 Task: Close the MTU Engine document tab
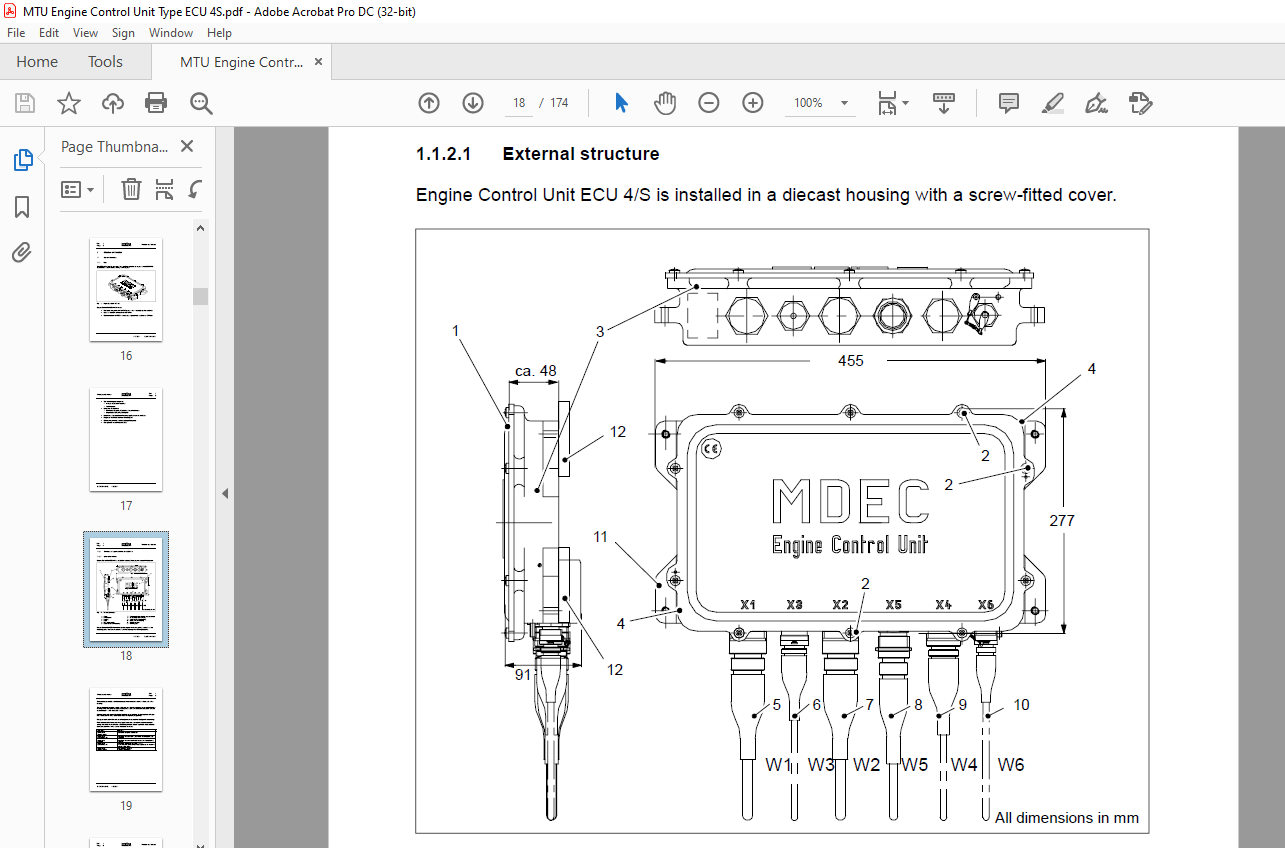tap(319, 62)
